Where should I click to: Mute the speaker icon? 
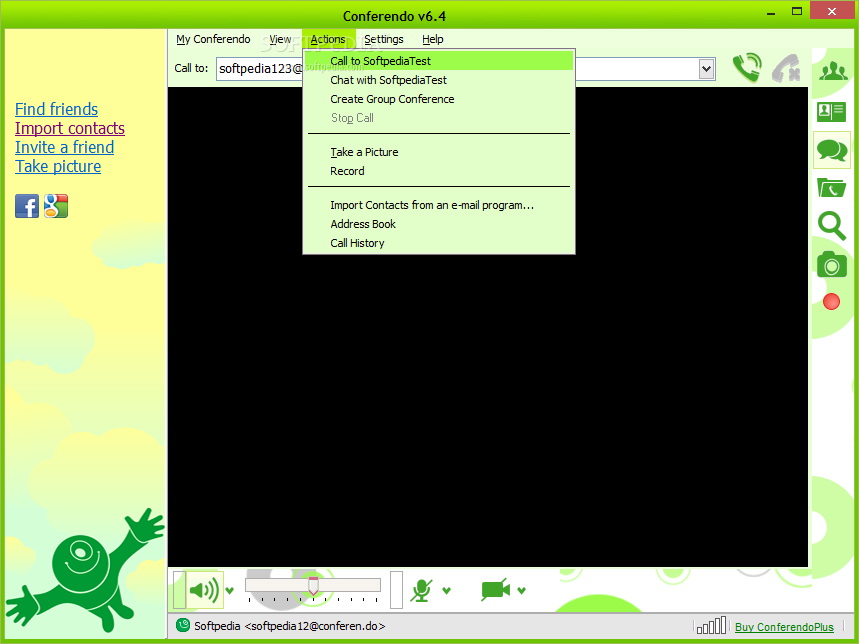tap(204, 590)
